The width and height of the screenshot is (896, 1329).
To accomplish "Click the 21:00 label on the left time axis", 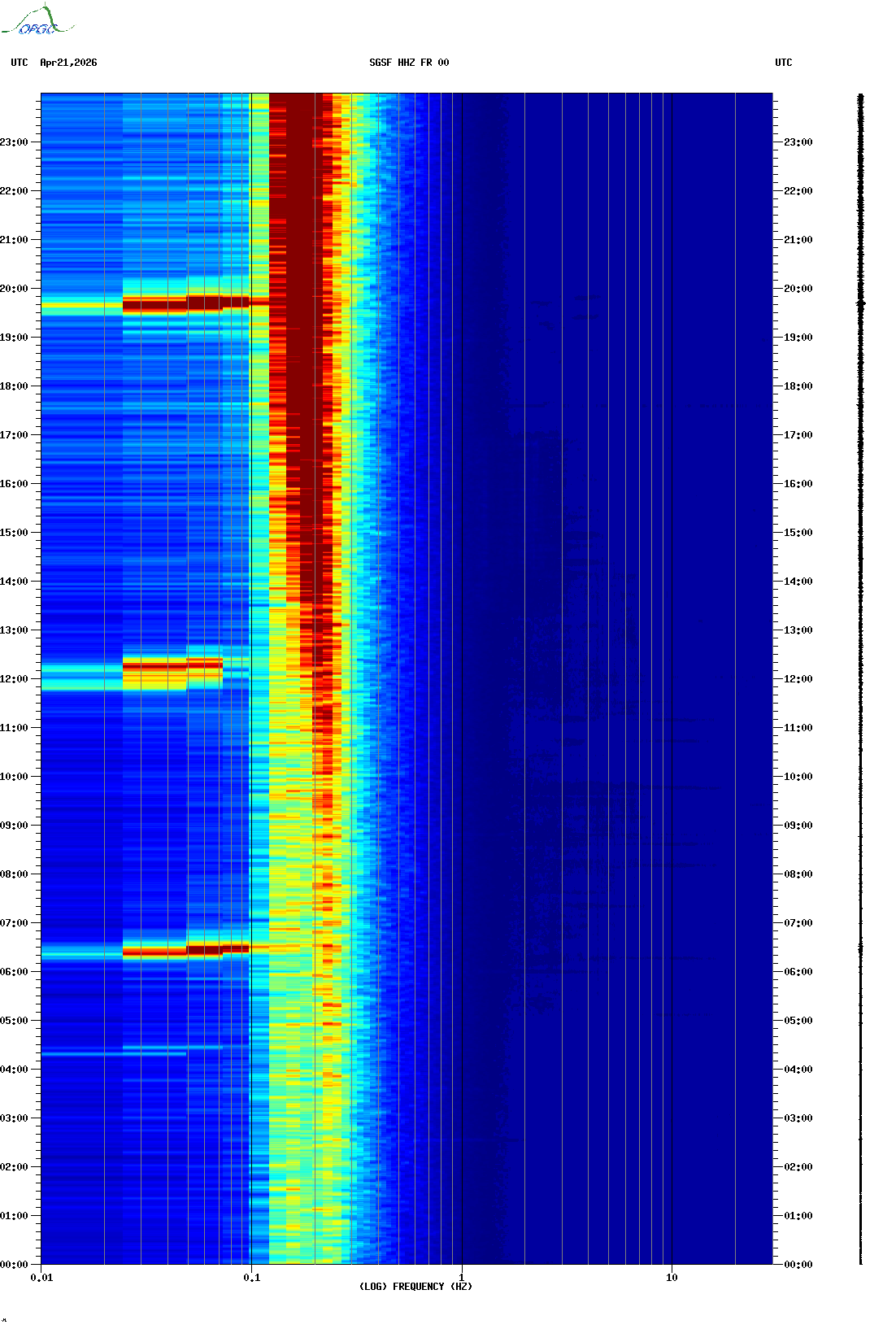I will tap(14, 240).
